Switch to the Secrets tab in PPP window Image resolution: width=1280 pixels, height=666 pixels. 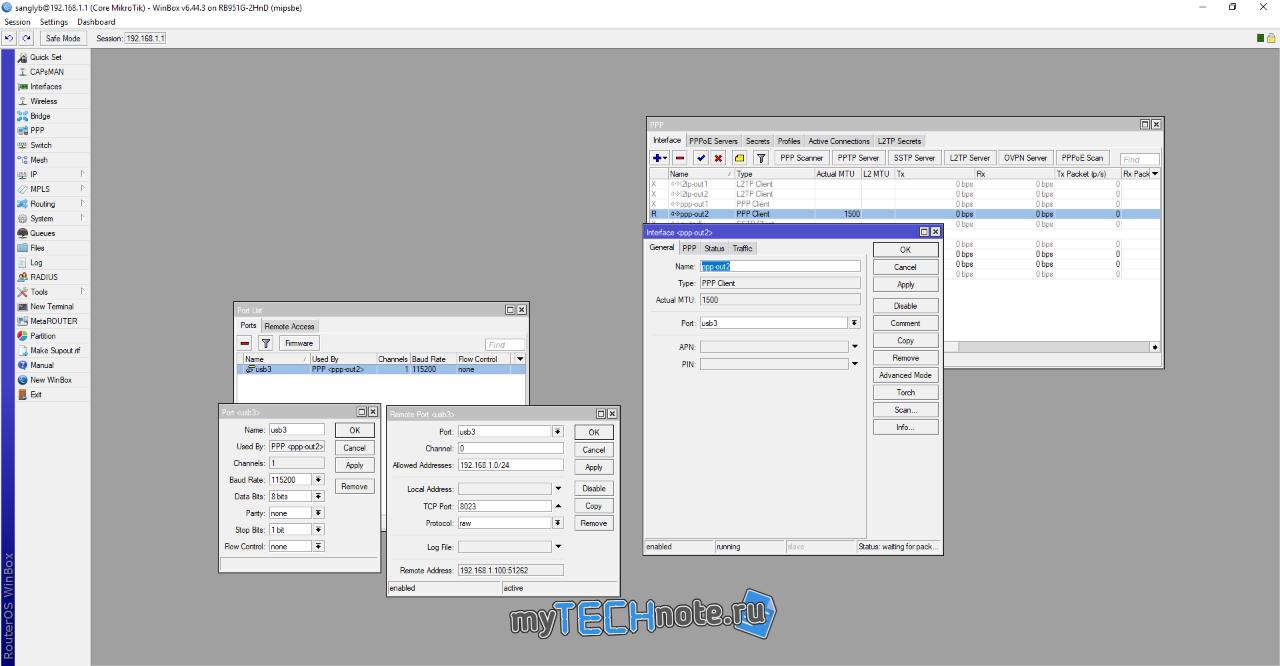(x=758, y=141)
